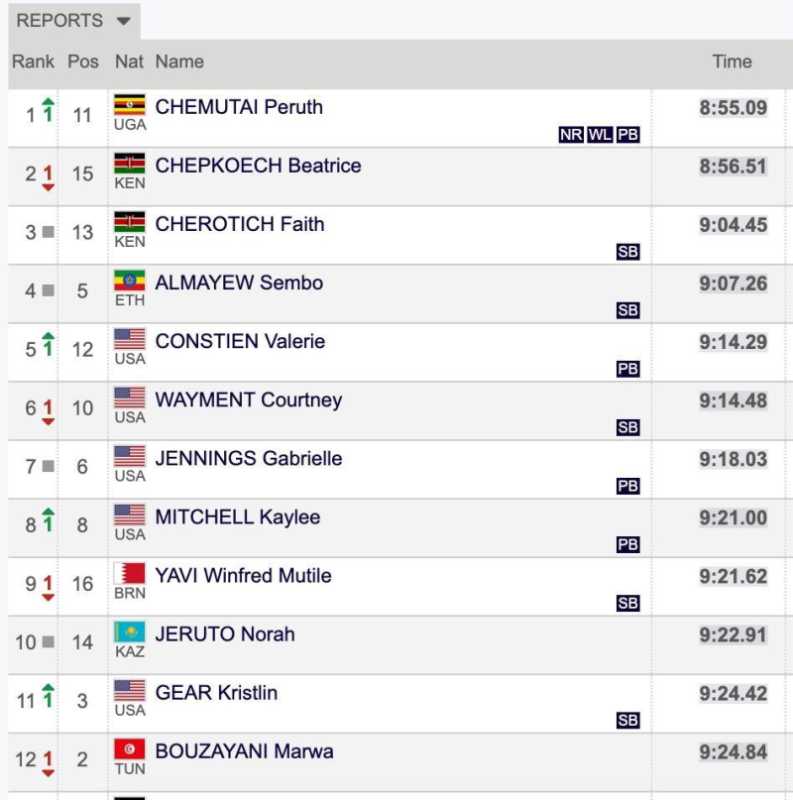
Task: Click the Kenya flag beside Chepkoech Beatrice
Action: point(129,164)
